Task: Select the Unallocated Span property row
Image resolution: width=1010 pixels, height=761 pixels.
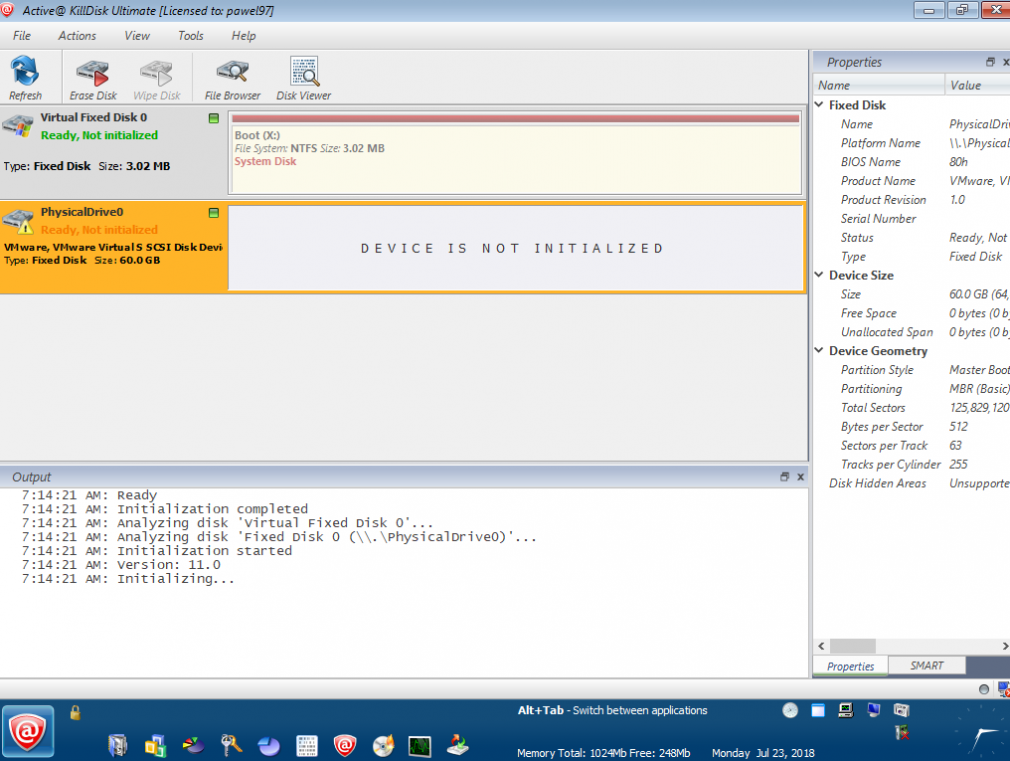Action: (x=911, y=332)
